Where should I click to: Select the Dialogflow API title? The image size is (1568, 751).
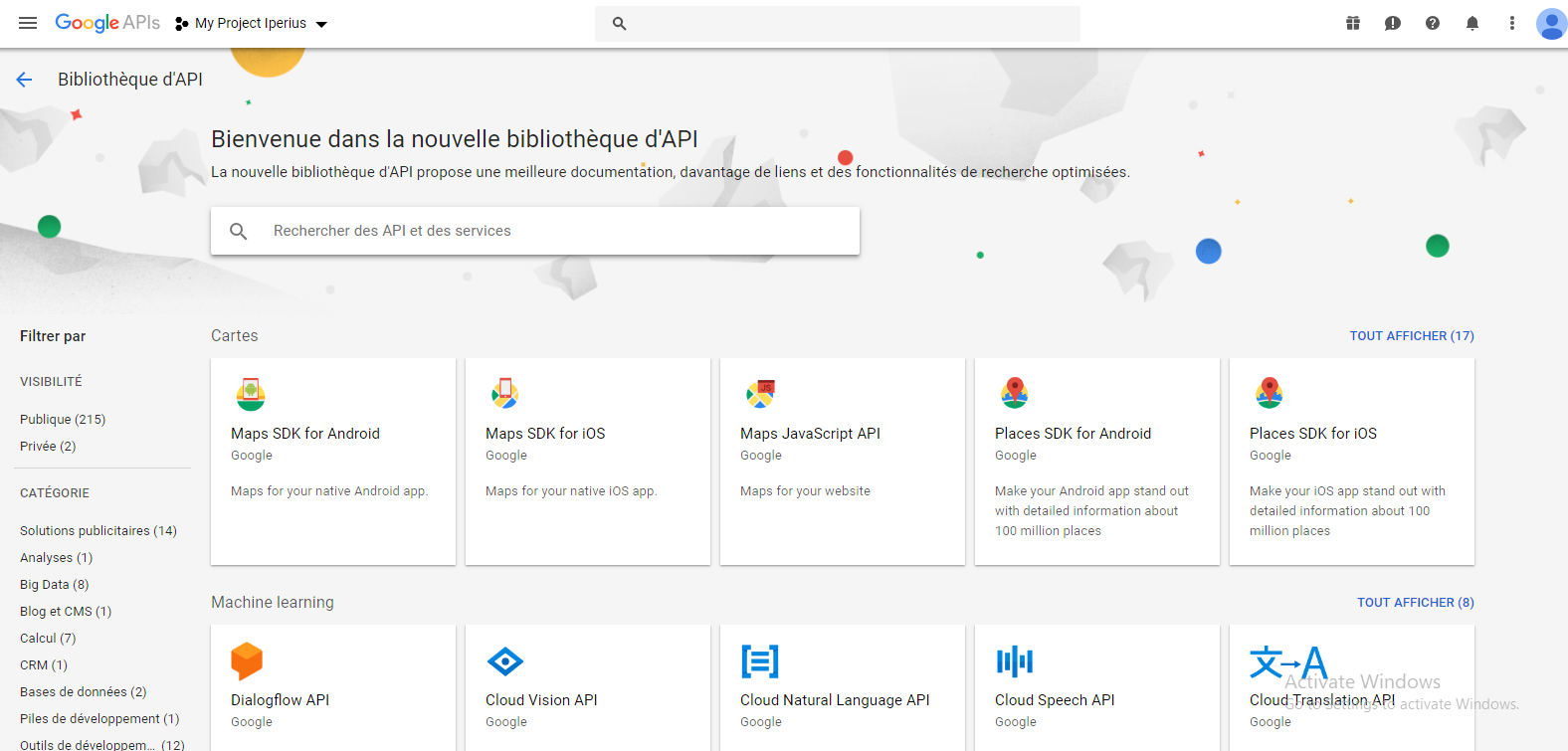tap(280, 700)
